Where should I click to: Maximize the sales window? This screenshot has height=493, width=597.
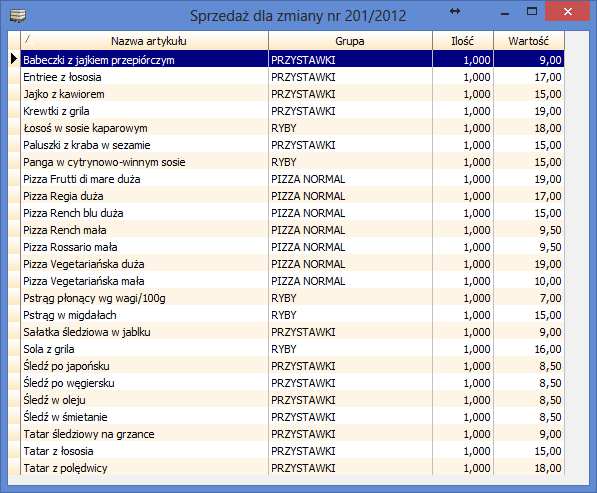pyautogui.click(x=532, y=11)
